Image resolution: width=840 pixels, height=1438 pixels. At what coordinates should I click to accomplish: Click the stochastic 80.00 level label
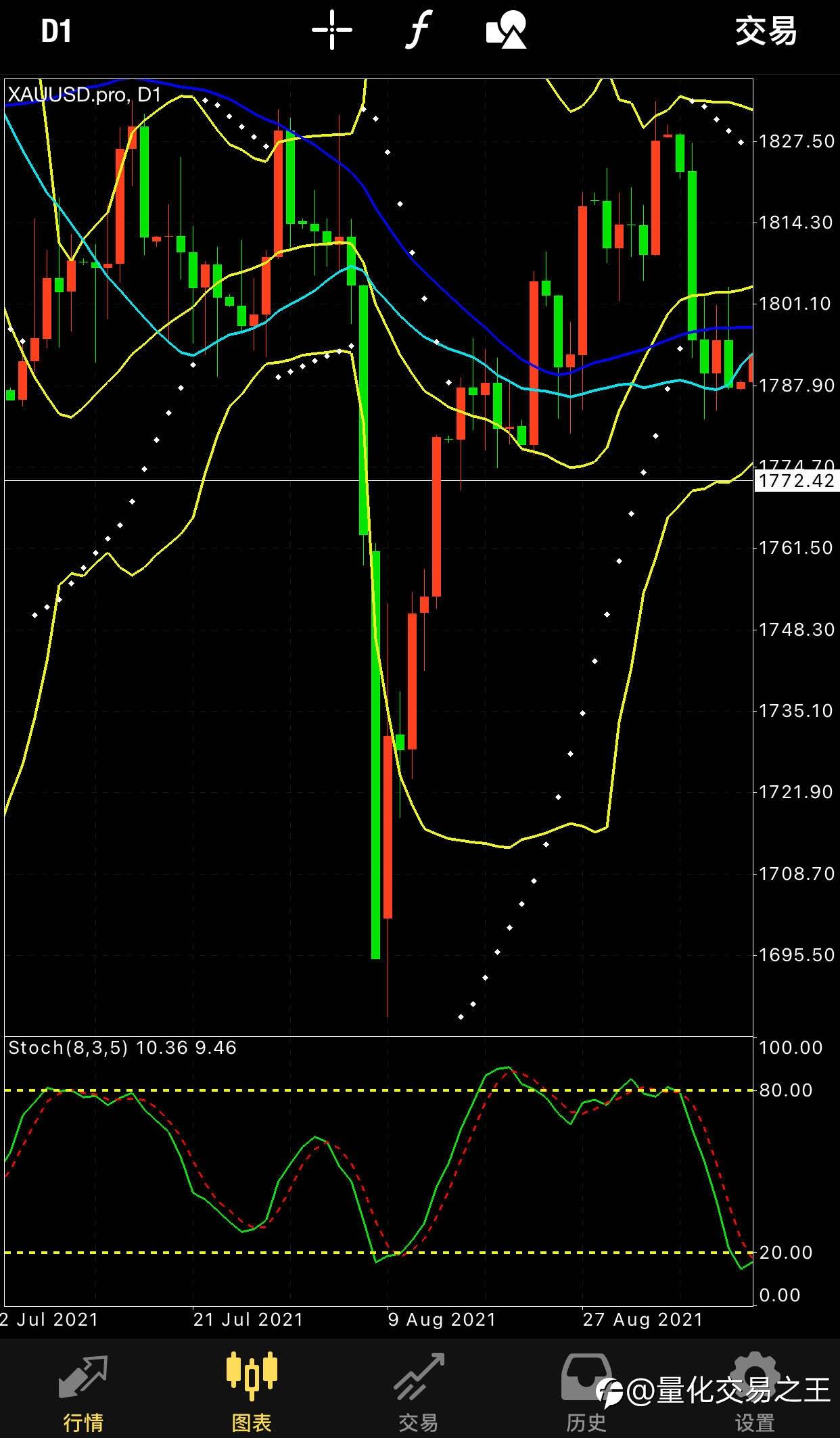click(786, 1090)
